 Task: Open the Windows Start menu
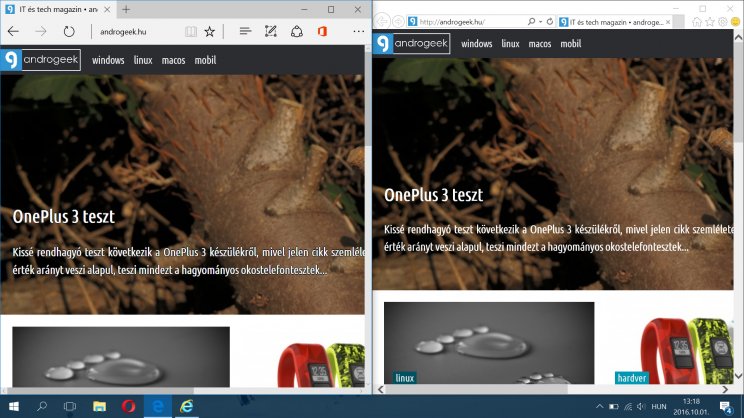coord(14,407)
